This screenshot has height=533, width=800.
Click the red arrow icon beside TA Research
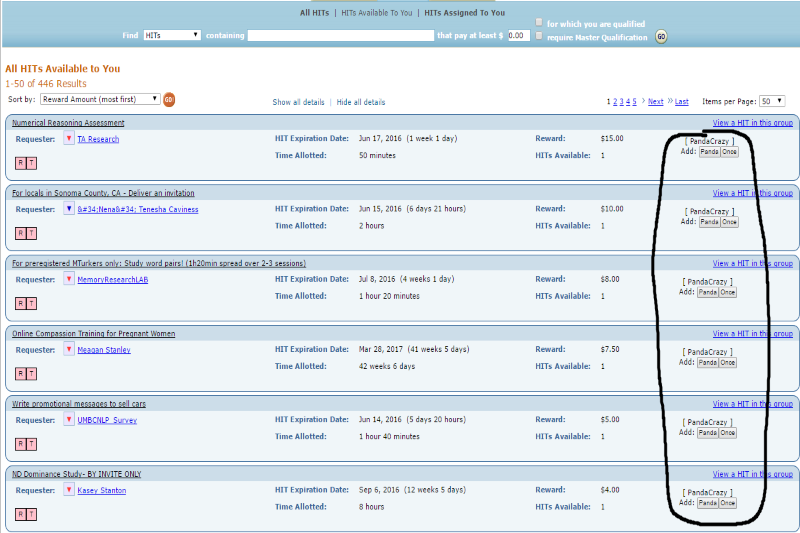[x=68, y=139]
